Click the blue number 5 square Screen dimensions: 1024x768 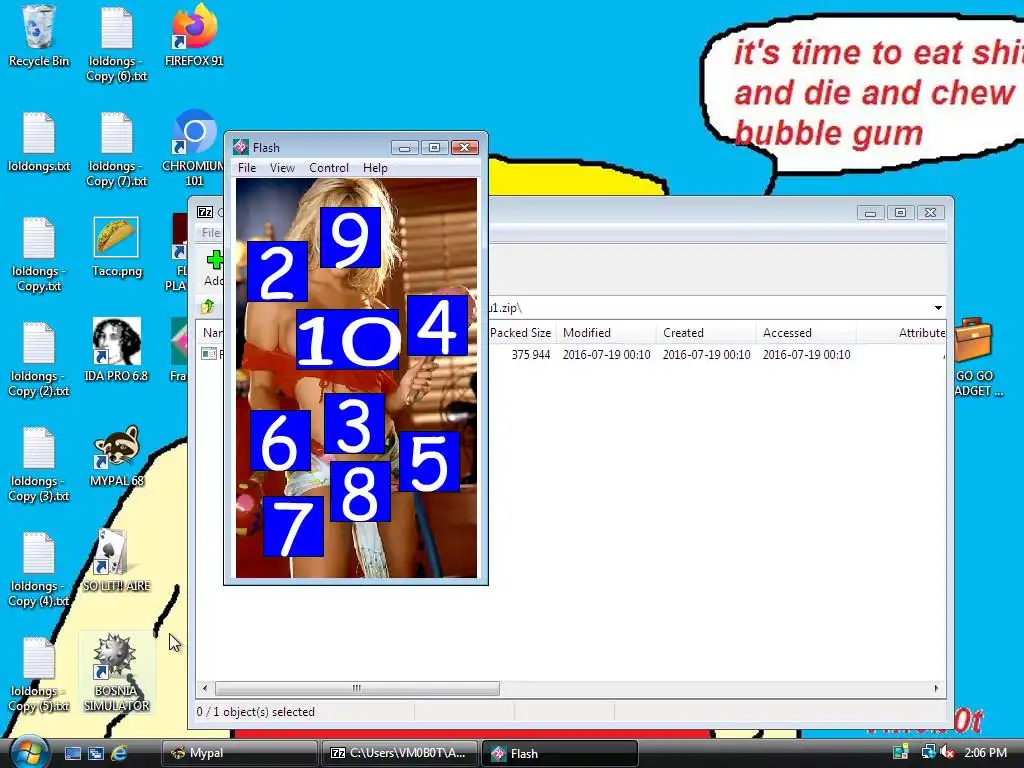pos(429,461)
